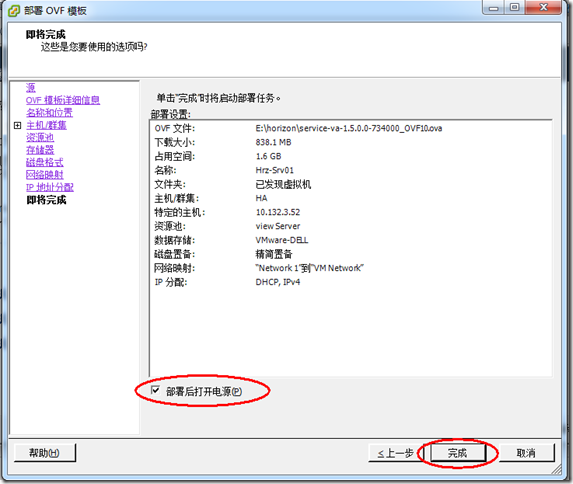Open the 源 step link
The image size is (573, 484).
coord(31,88)
